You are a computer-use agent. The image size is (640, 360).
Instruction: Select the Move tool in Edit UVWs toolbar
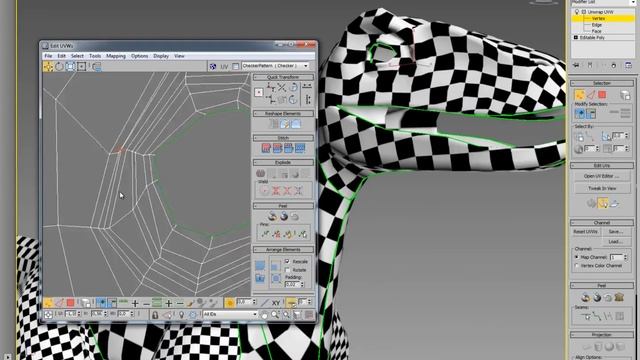[x=48, y=67]
